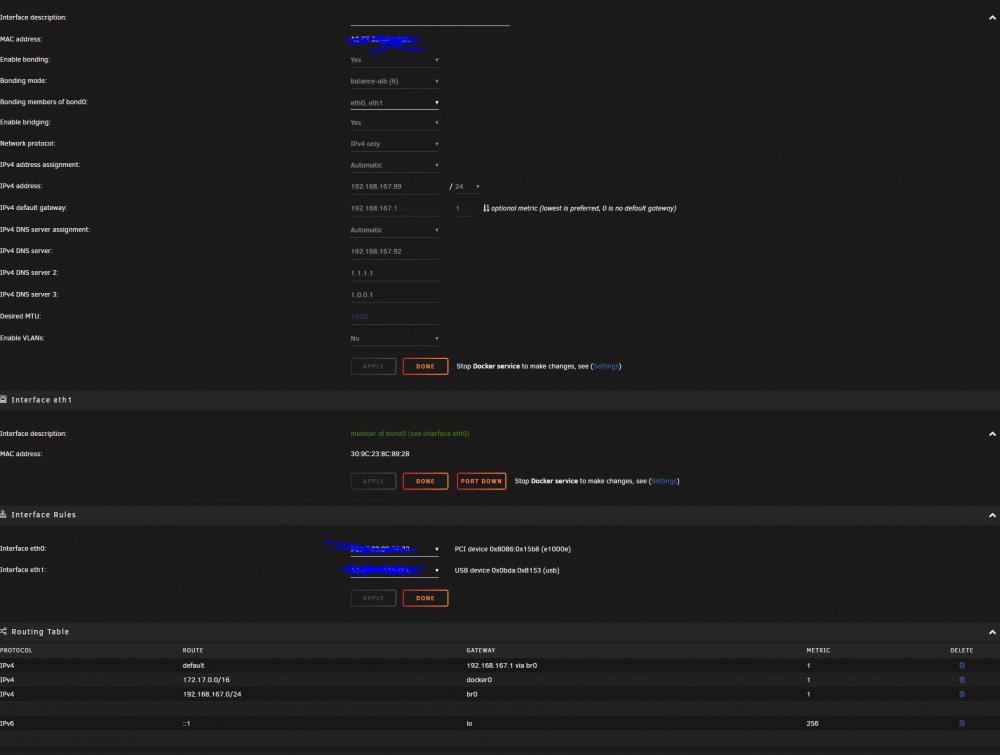Click the 'docker0' gateway cell
1000x755 pixels.
click(479, 680)
